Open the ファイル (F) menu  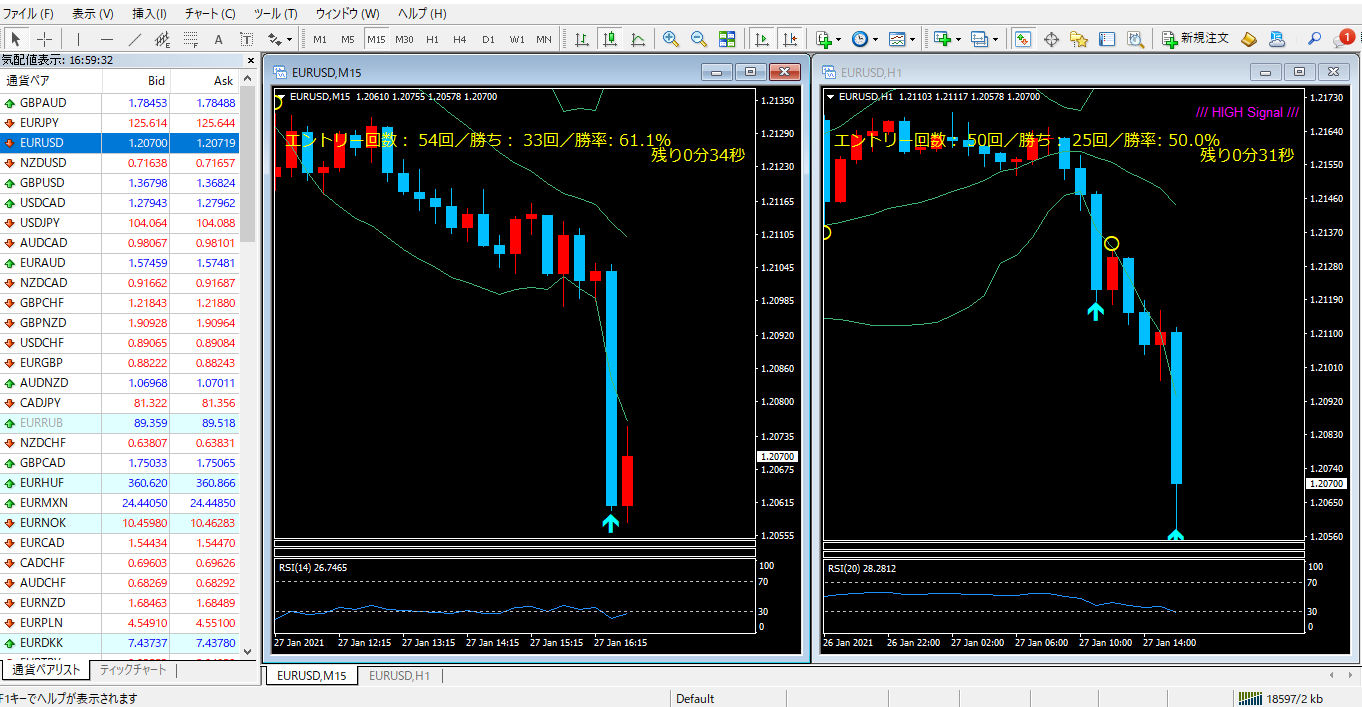point(29,14)
